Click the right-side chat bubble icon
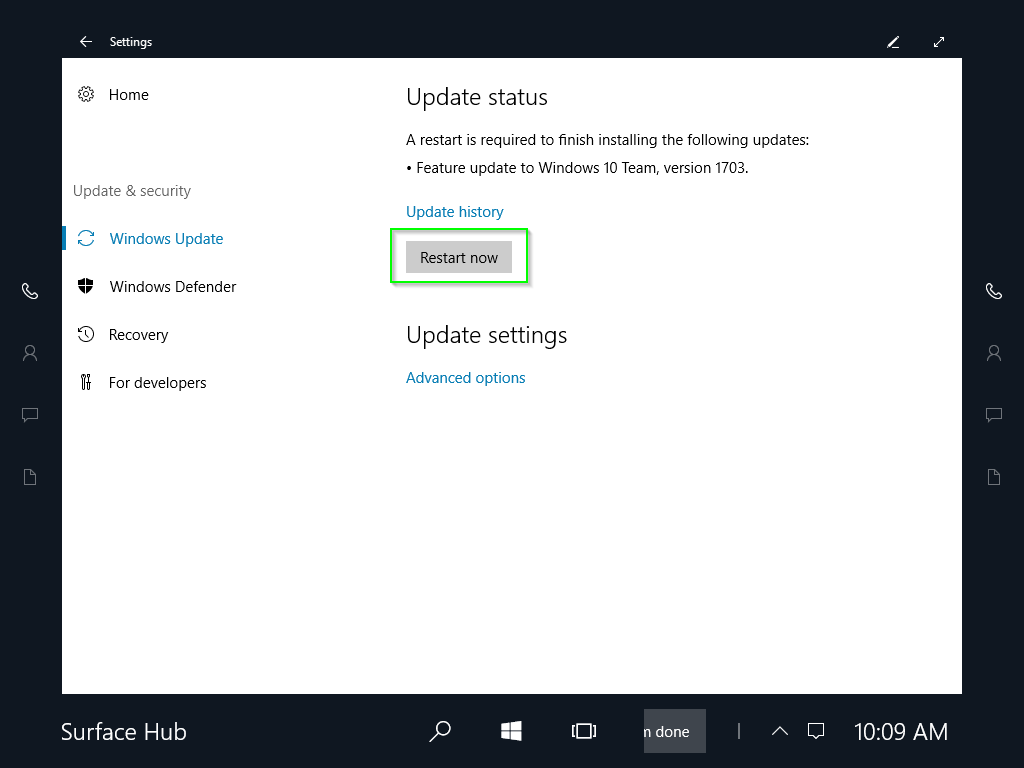The width and height of the screenshot is (1024, 768). tap(994, 415)
